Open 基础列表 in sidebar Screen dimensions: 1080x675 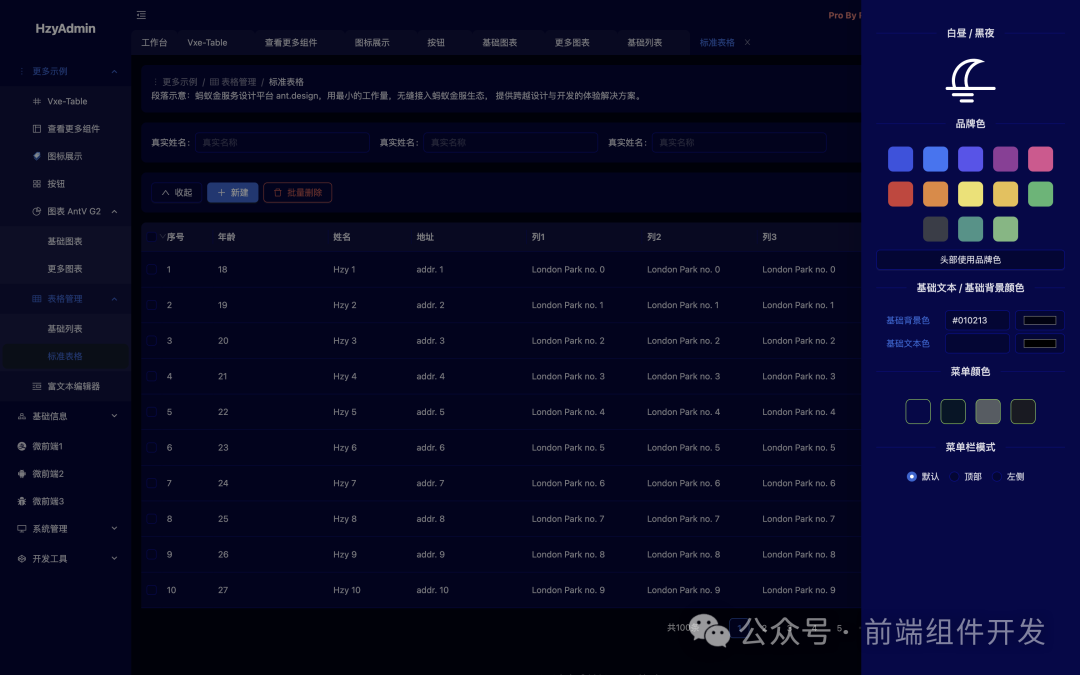65,329
